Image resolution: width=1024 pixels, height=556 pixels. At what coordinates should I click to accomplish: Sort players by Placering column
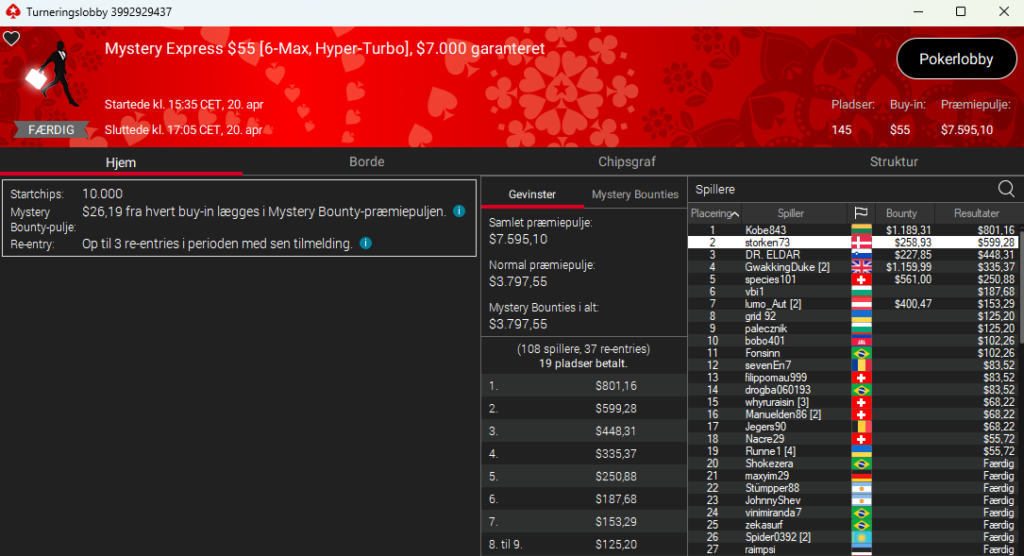[713, 214]
